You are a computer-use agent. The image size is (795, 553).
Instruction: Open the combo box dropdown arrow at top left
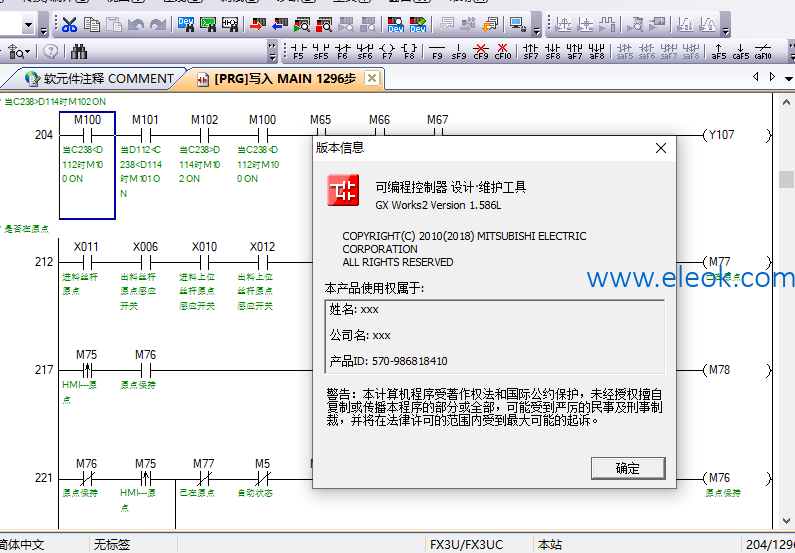[28, 24]
